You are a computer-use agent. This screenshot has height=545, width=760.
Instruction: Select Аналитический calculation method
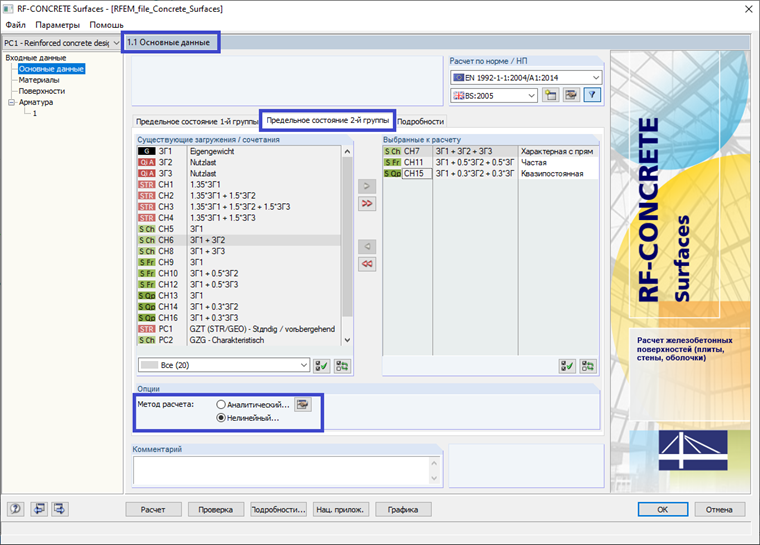pos(221,404)
